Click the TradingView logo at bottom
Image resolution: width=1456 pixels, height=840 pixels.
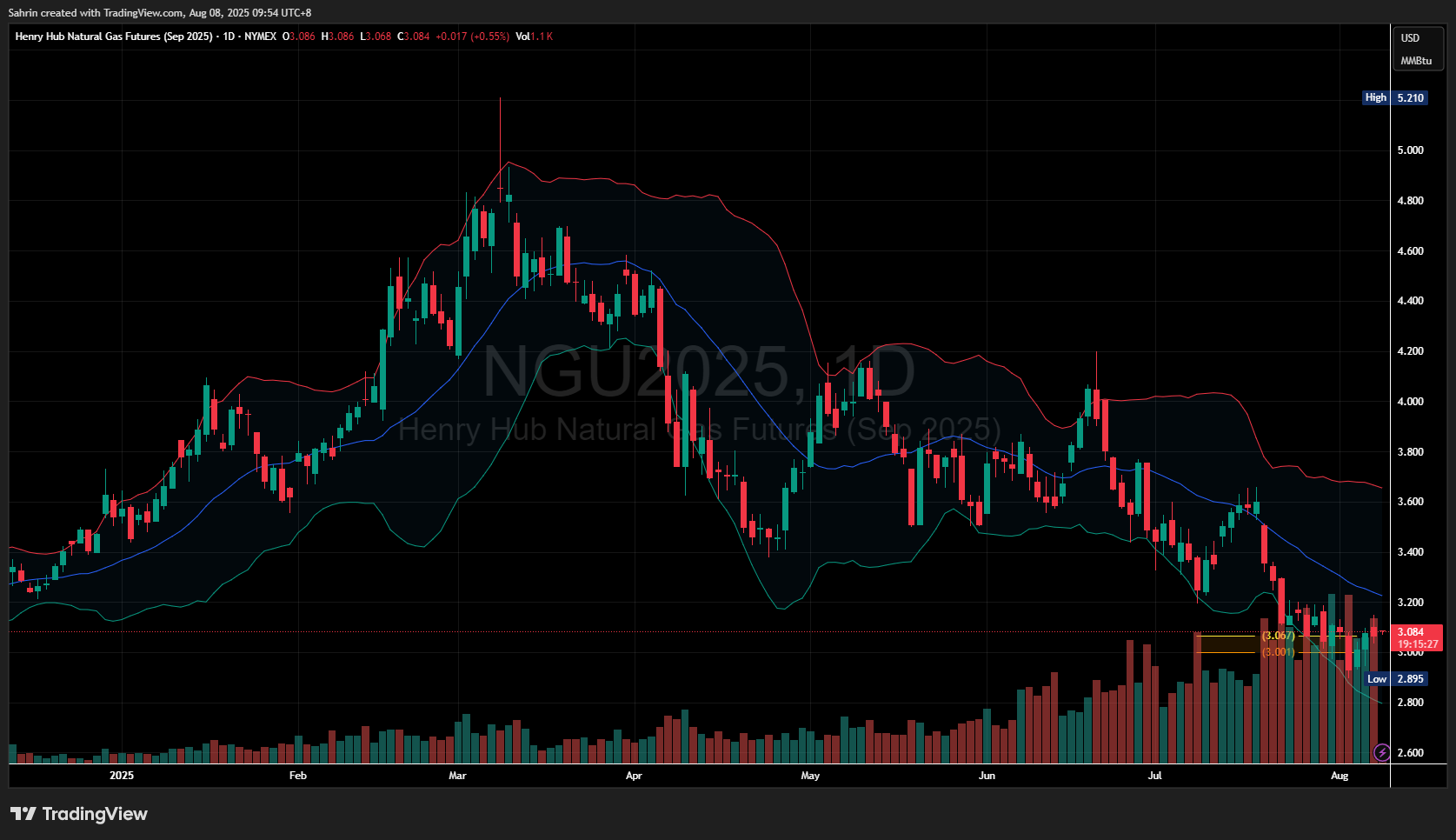click(x=79, y=814)
